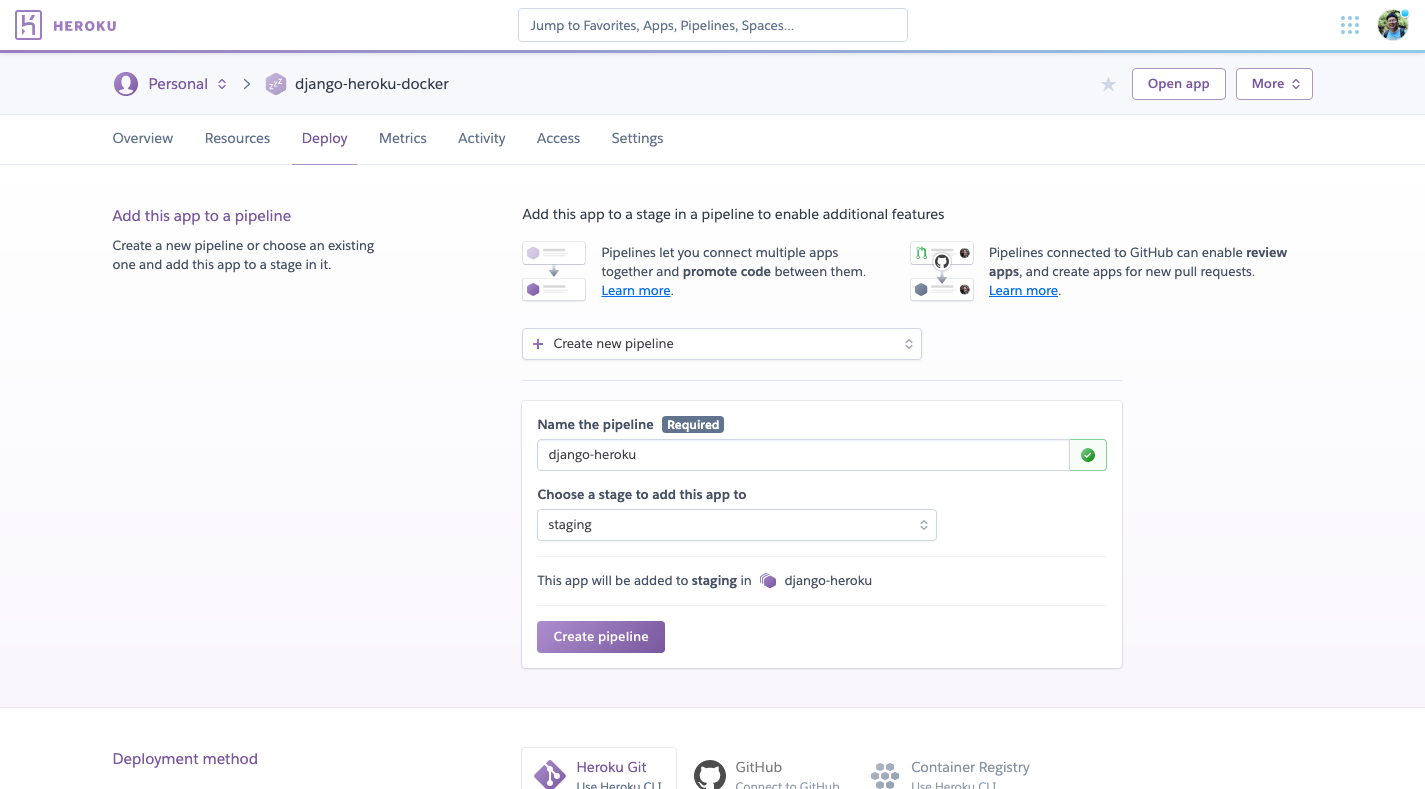Screen dimensions: 1425x789
Task: Select the GitHub deployment method icon
Action: [x=710, y=774]
